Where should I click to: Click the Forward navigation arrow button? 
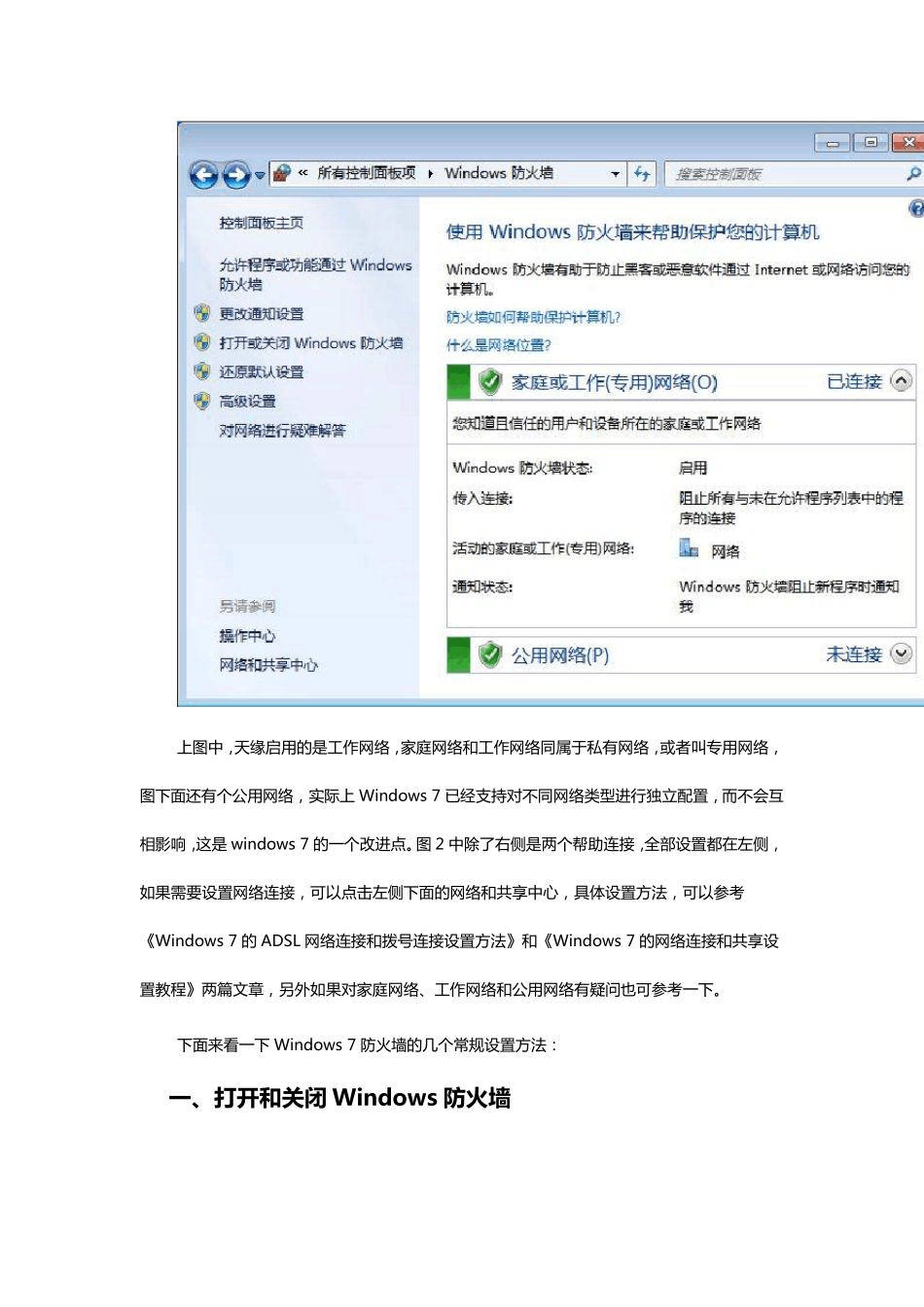click(236, 175)
